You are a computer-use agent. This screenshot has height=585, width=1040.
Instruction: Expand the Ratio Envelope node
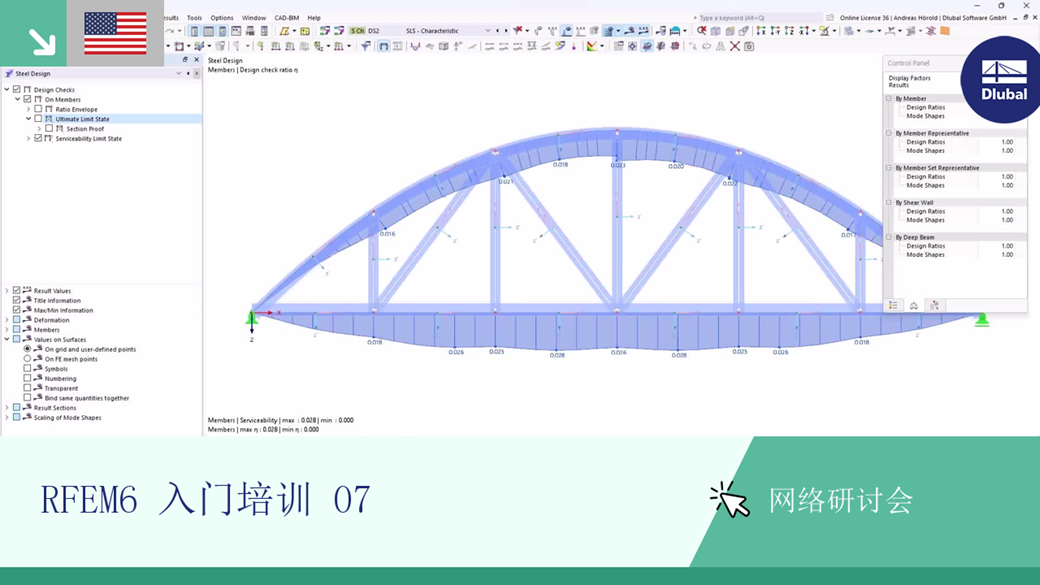click(29, 109)
